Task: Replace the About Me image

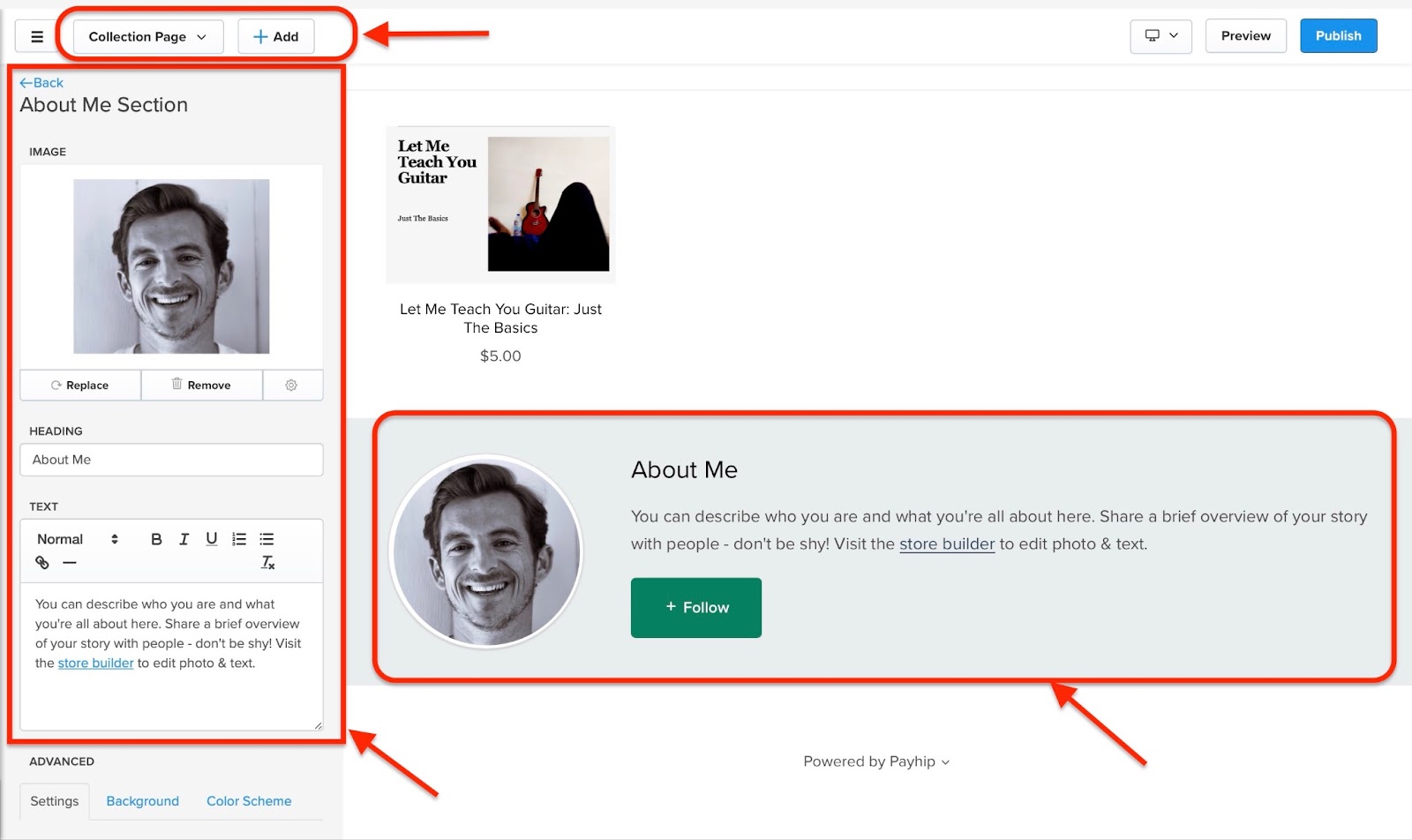Action: click(x=80, y=385)
